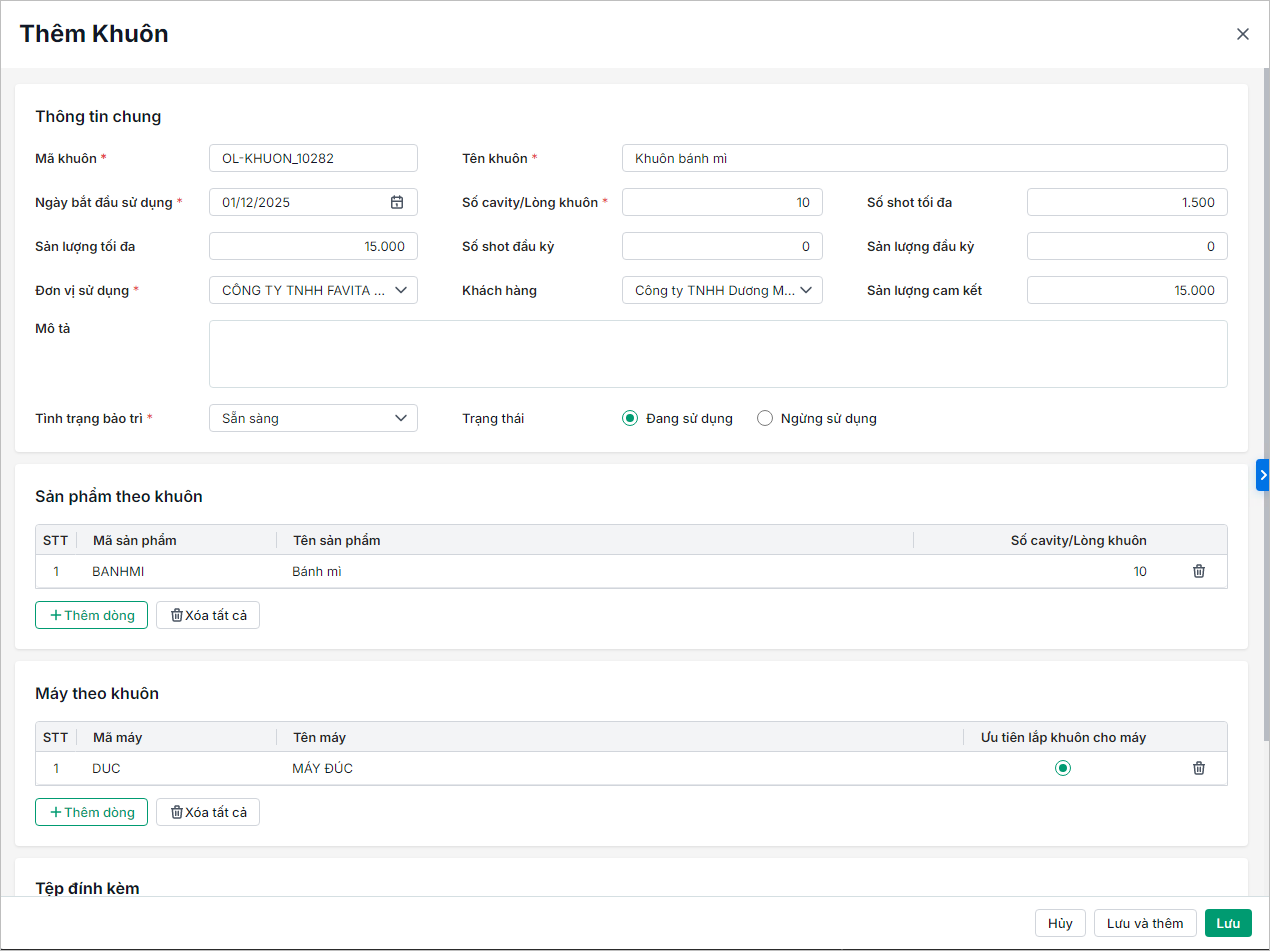
Task: Toggle mold priority radio for MÁY ĐÚC
Action: coord(1063,768)
